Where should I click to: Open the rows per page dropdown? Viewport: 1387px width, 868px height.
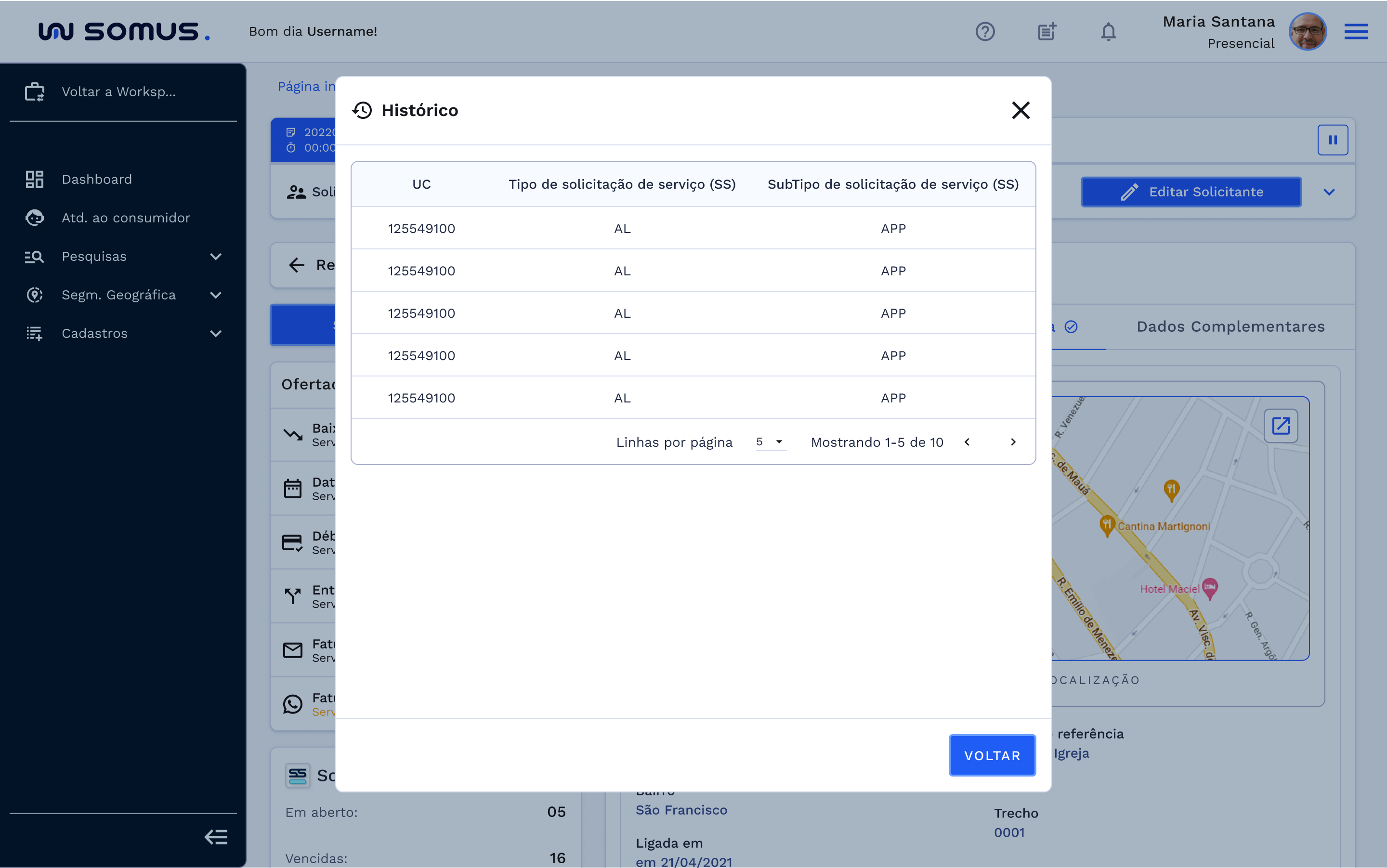770,442
